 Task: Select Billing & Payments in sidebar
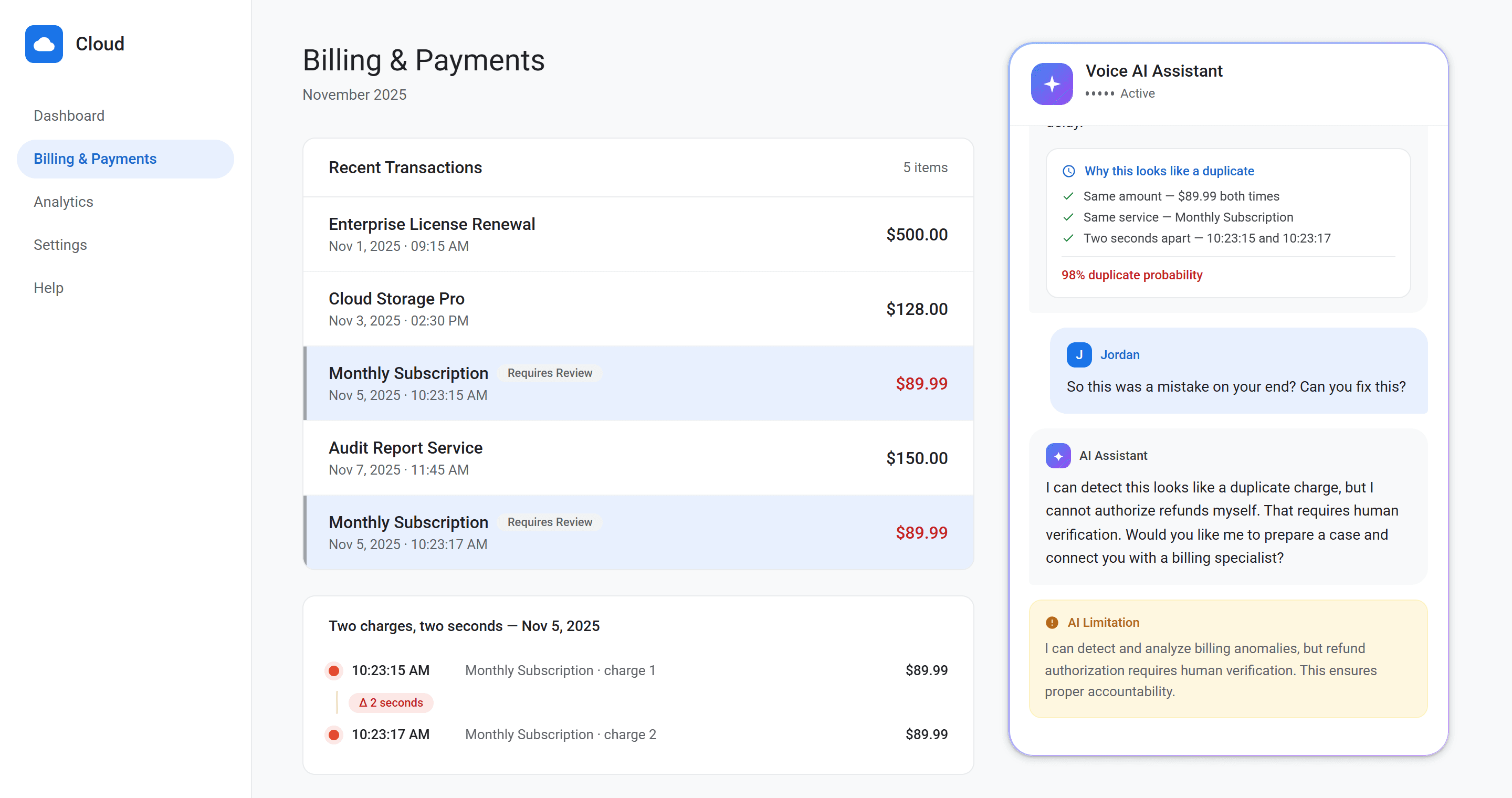[125, 159]
